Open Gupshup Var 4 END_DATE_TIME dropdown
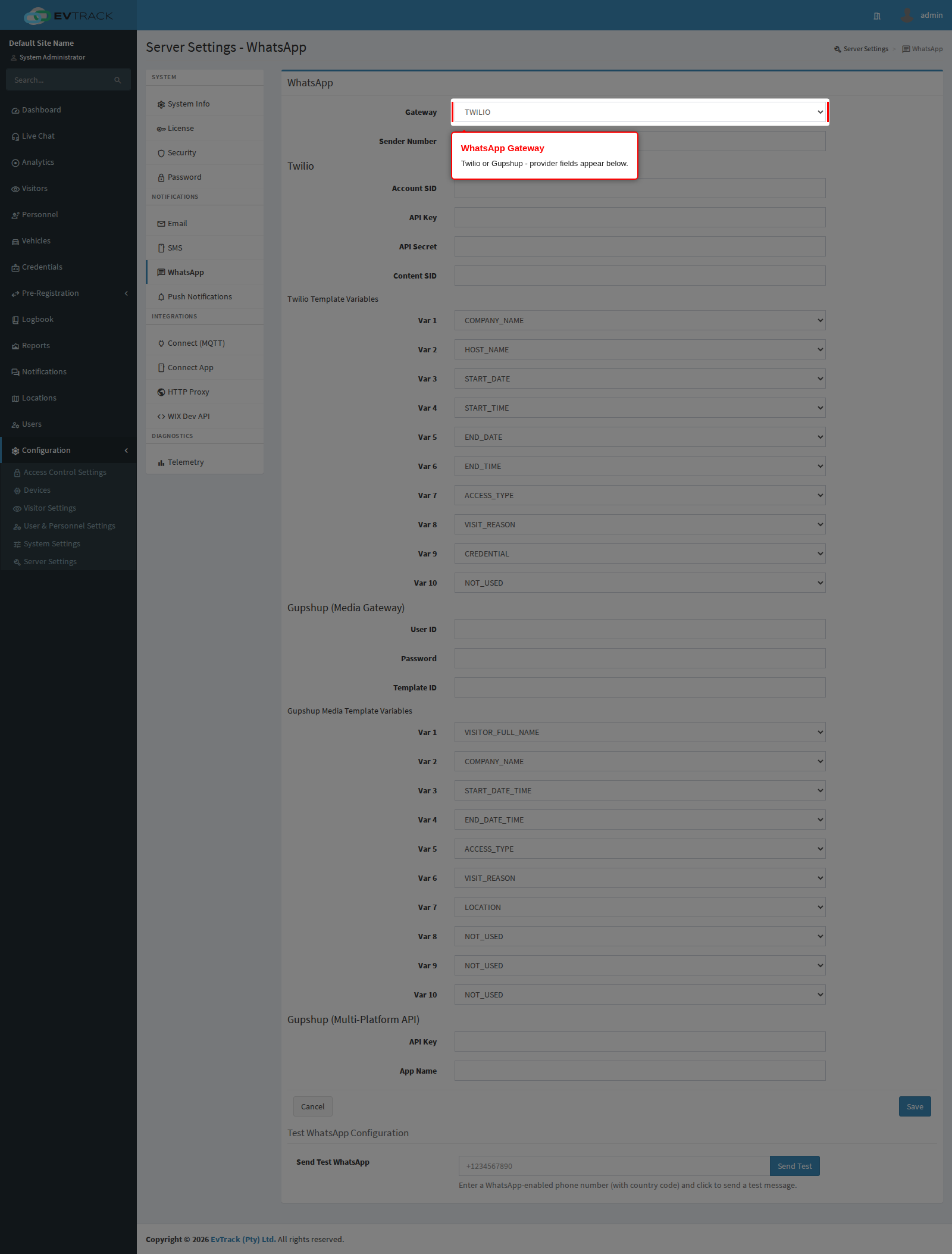Viewport: 952px width, 1254px height. coord(640,820)
